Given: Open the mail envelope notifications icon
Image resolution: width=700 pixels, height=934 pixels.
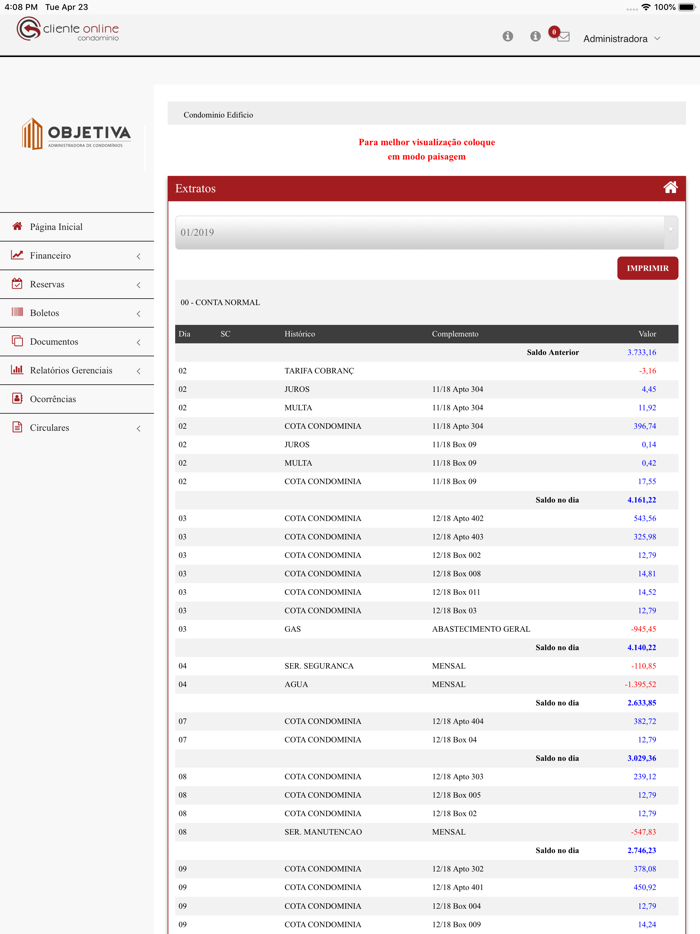Looking at the screenshot, I should [x=563, y=37].
